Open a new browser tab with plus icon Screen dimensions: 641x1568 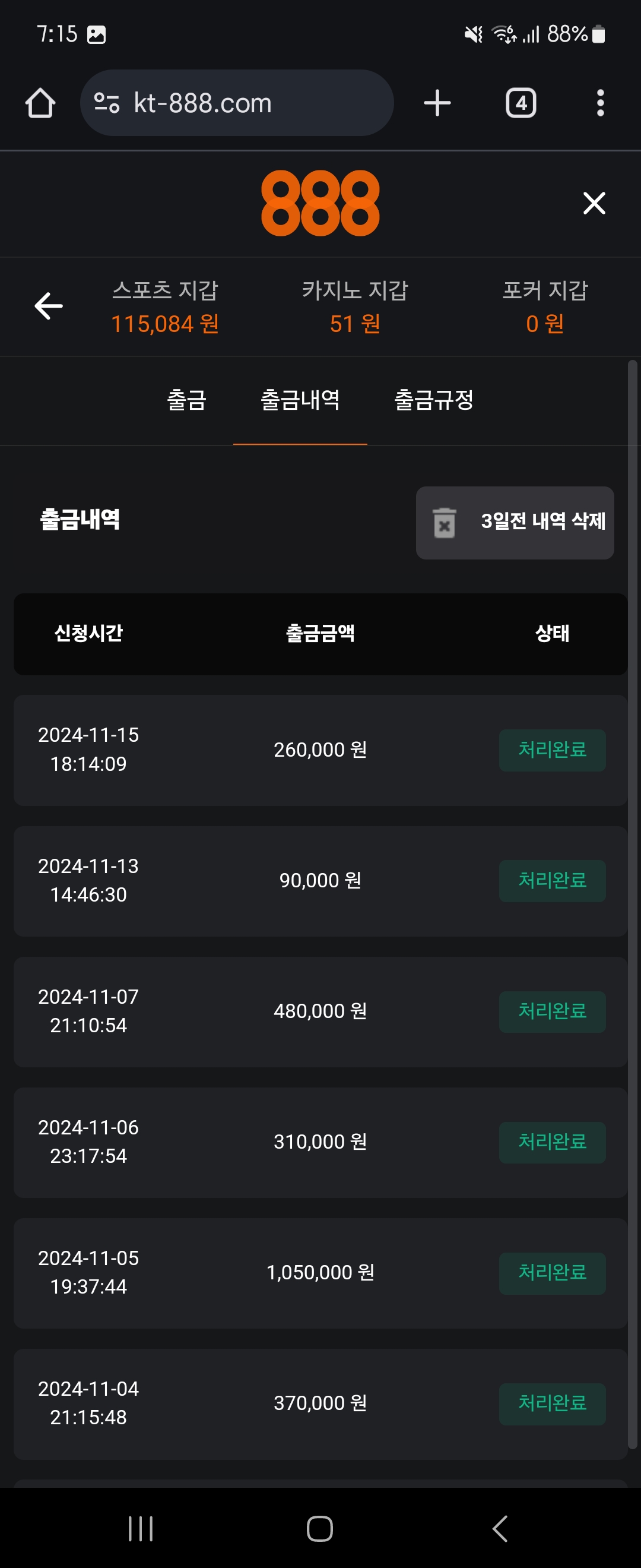437,103
